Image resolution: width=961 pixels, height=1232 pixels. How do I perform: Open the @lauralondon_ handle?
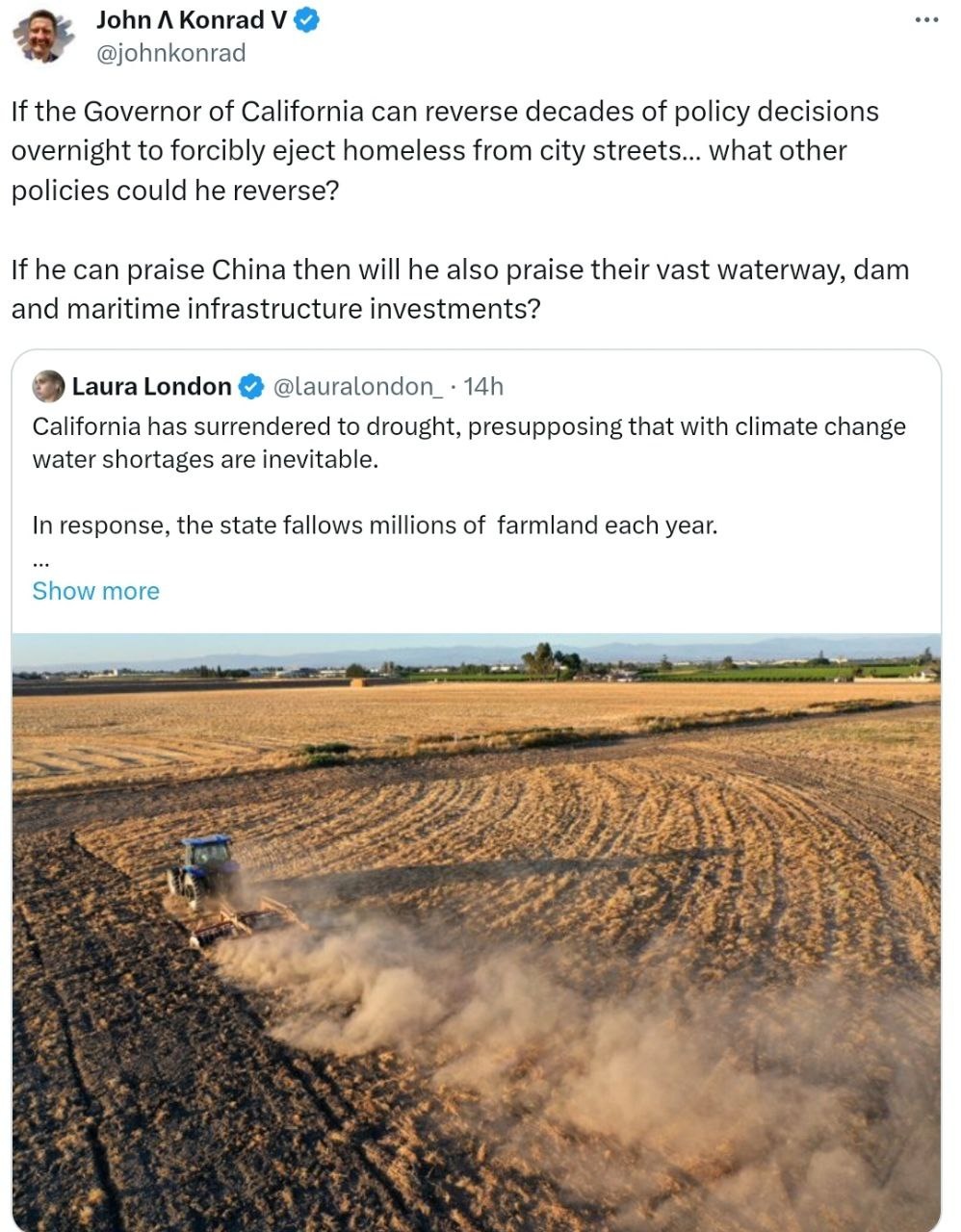click(357, 387)
